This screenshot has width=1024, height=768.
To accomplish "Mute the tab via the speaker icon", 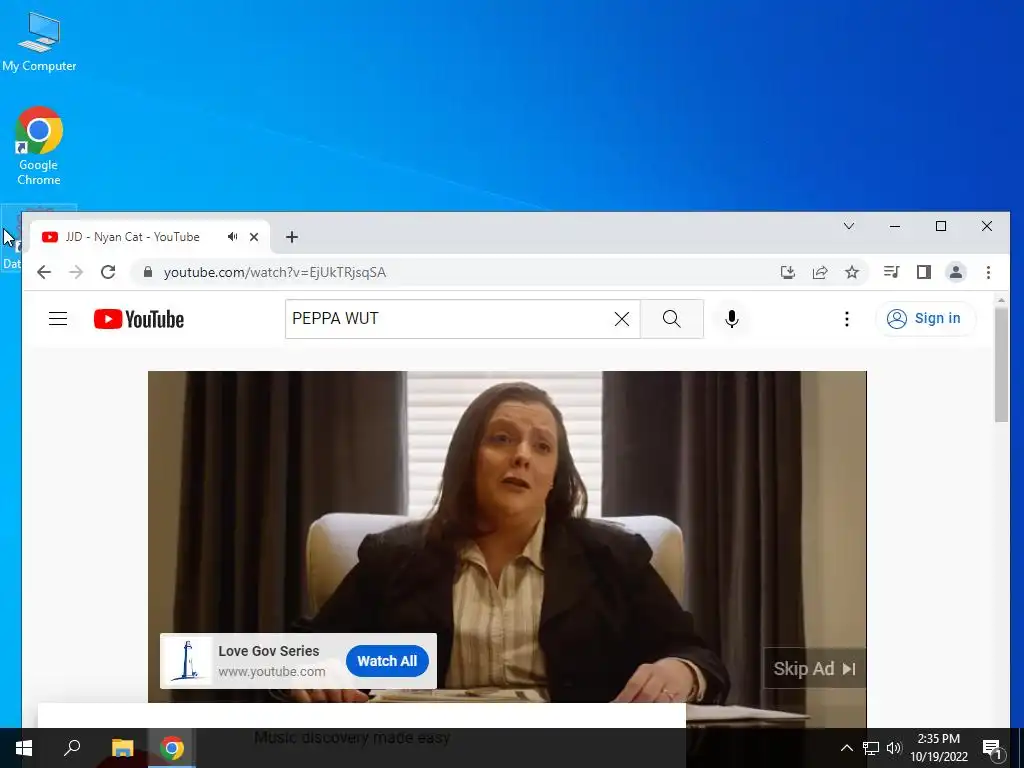I will pos(232,236).
